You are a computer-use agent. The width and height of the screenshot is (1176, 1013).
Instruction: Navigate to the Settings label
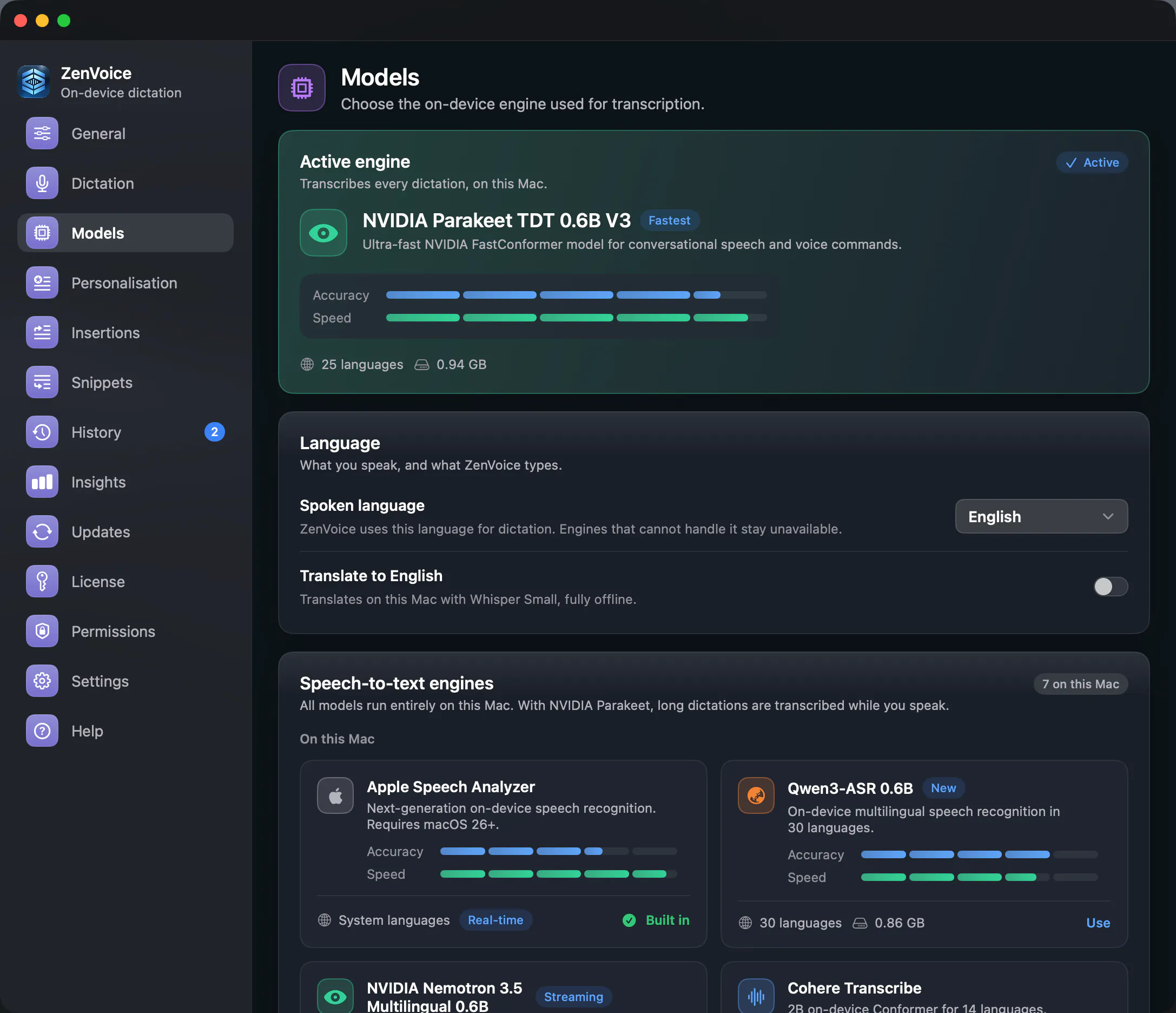(x=100, y=681)
